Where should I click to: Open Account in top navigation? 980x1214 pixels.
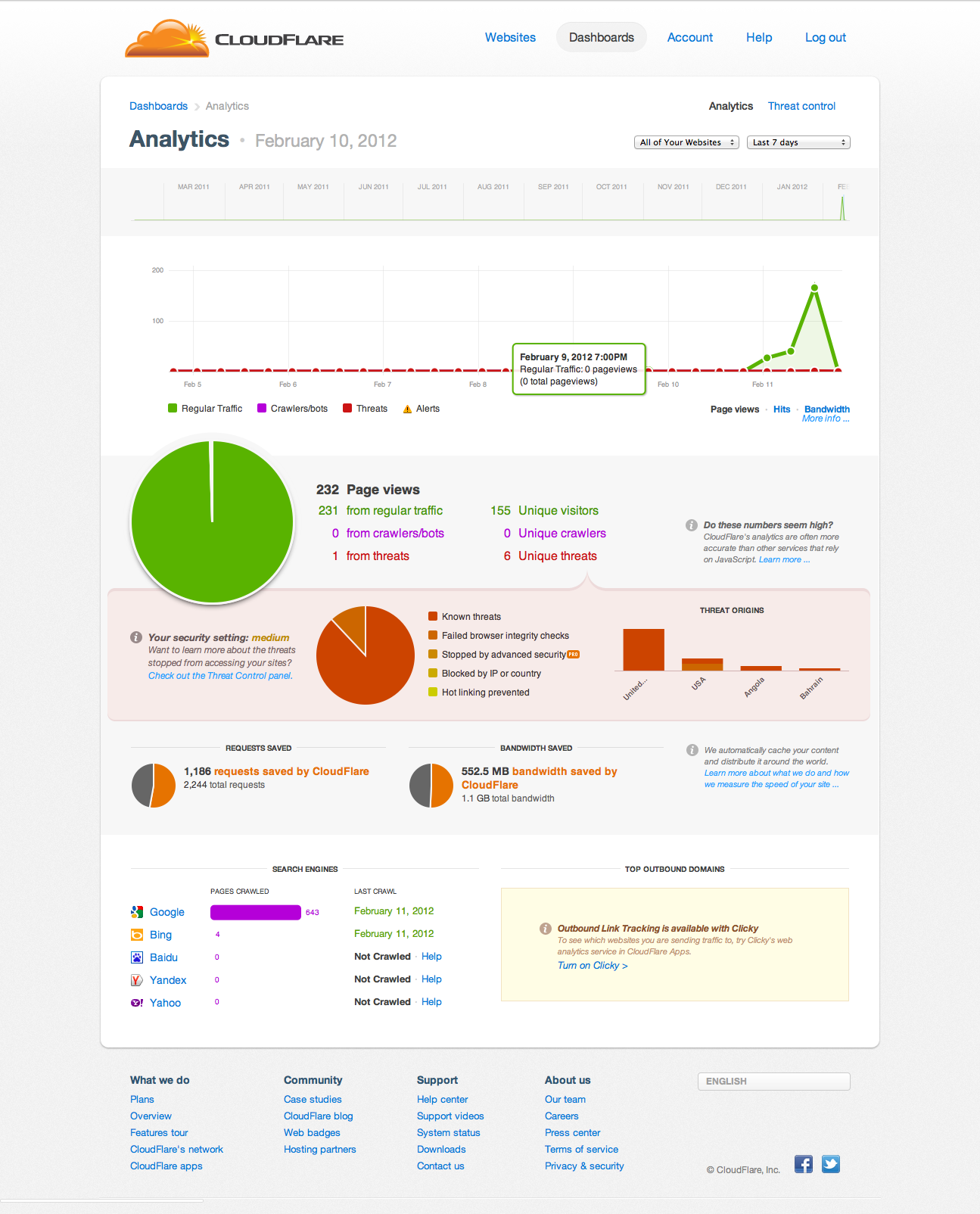[x=690, y=37]
